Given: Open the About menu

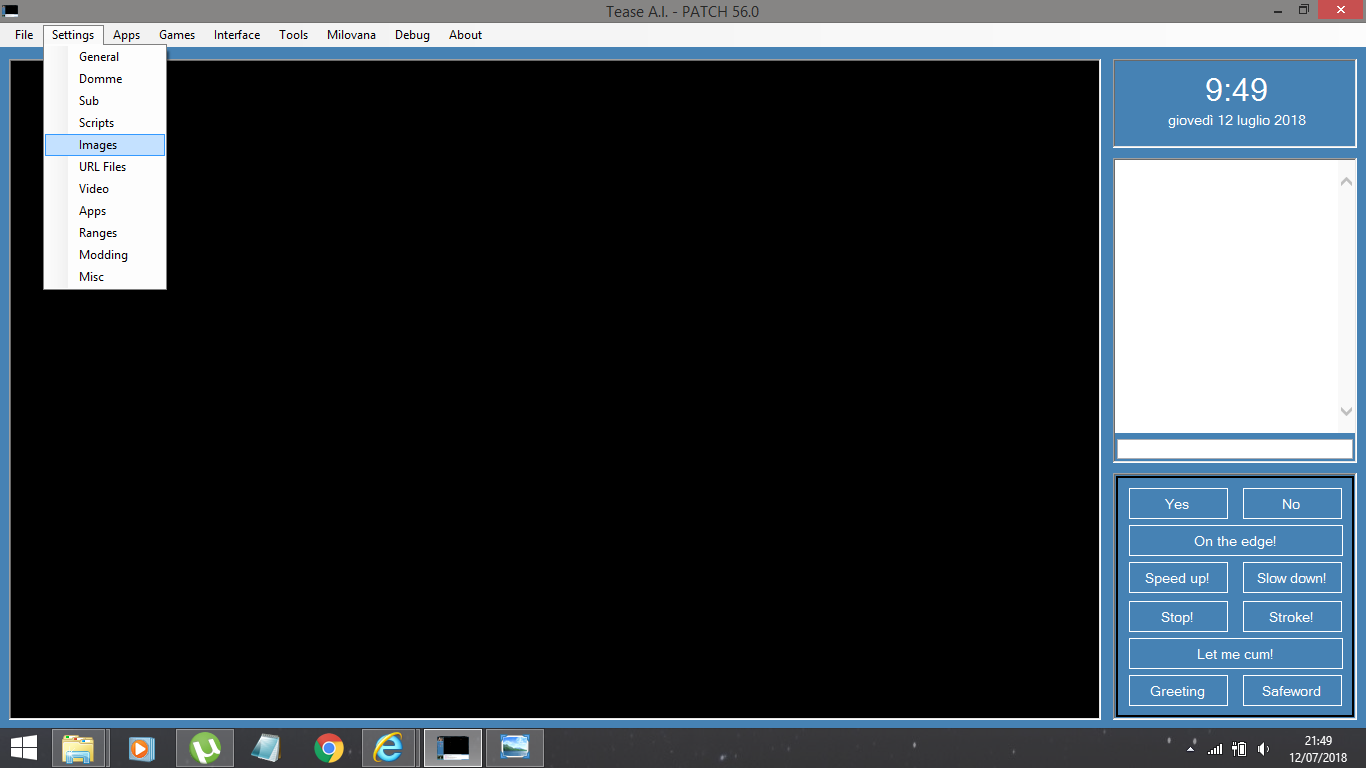Looking at the screenshot, I should pos(465,35).
